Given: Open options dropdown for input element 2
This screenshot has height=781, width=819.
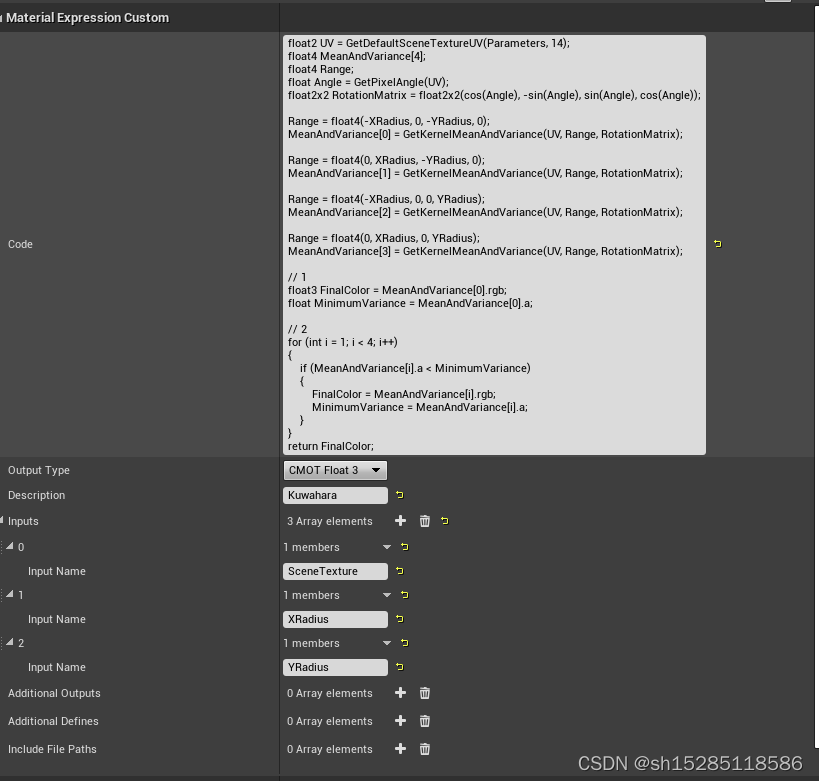Looking at the screenshot, I should point(387,643).
